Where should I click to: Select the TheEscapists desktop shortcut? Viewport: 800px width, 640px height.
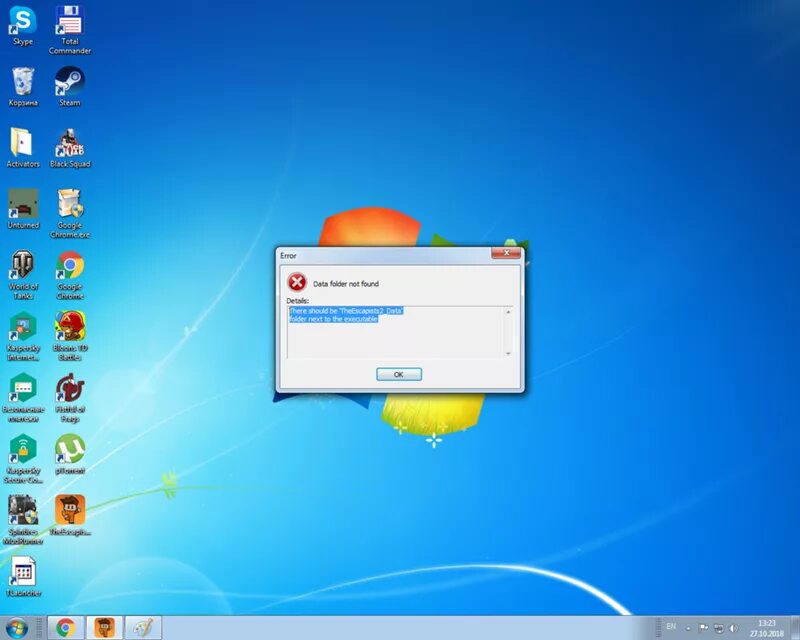pyautogui.click(x=69, y=515)
